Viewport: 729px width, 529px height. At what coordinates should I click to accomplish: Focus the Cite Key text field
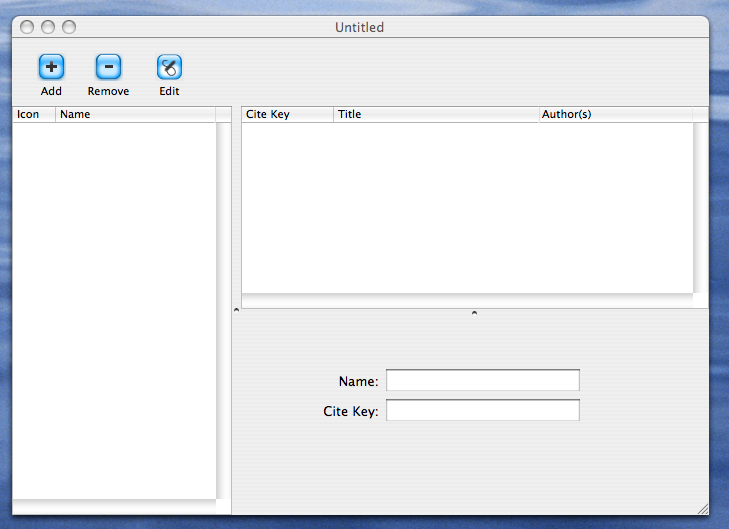click(483, 410)
